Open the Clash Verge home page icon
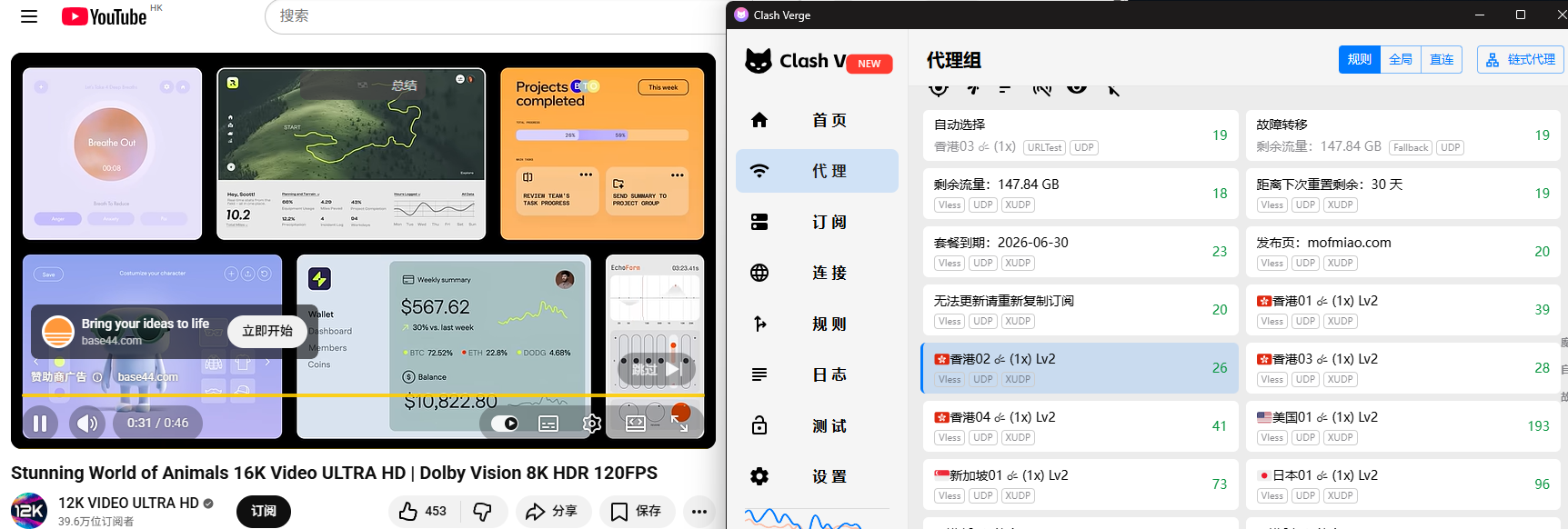This screenshot has width=1568, height=529. 759,120
